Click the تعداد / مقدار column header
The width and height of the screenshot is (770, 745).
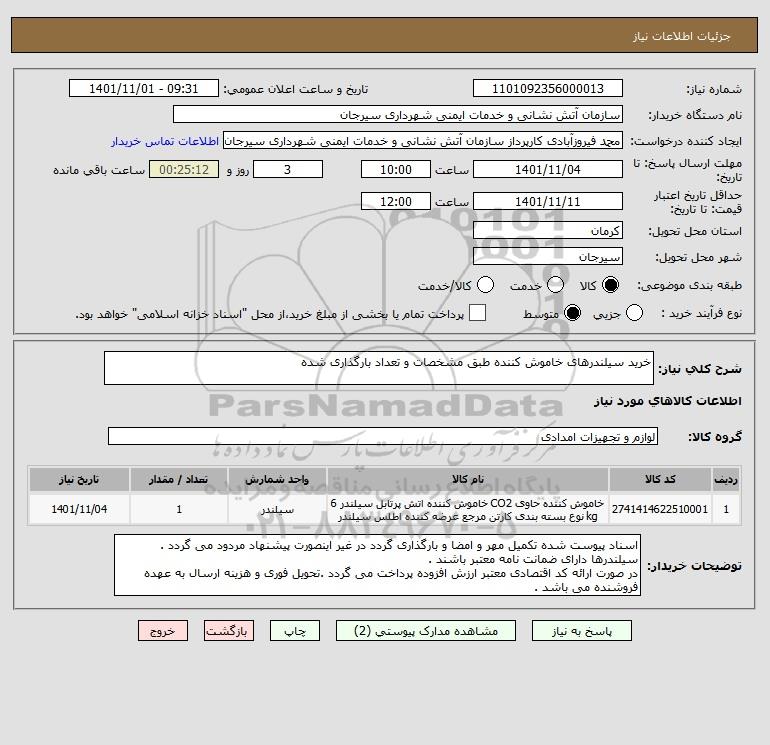(179, 479)
